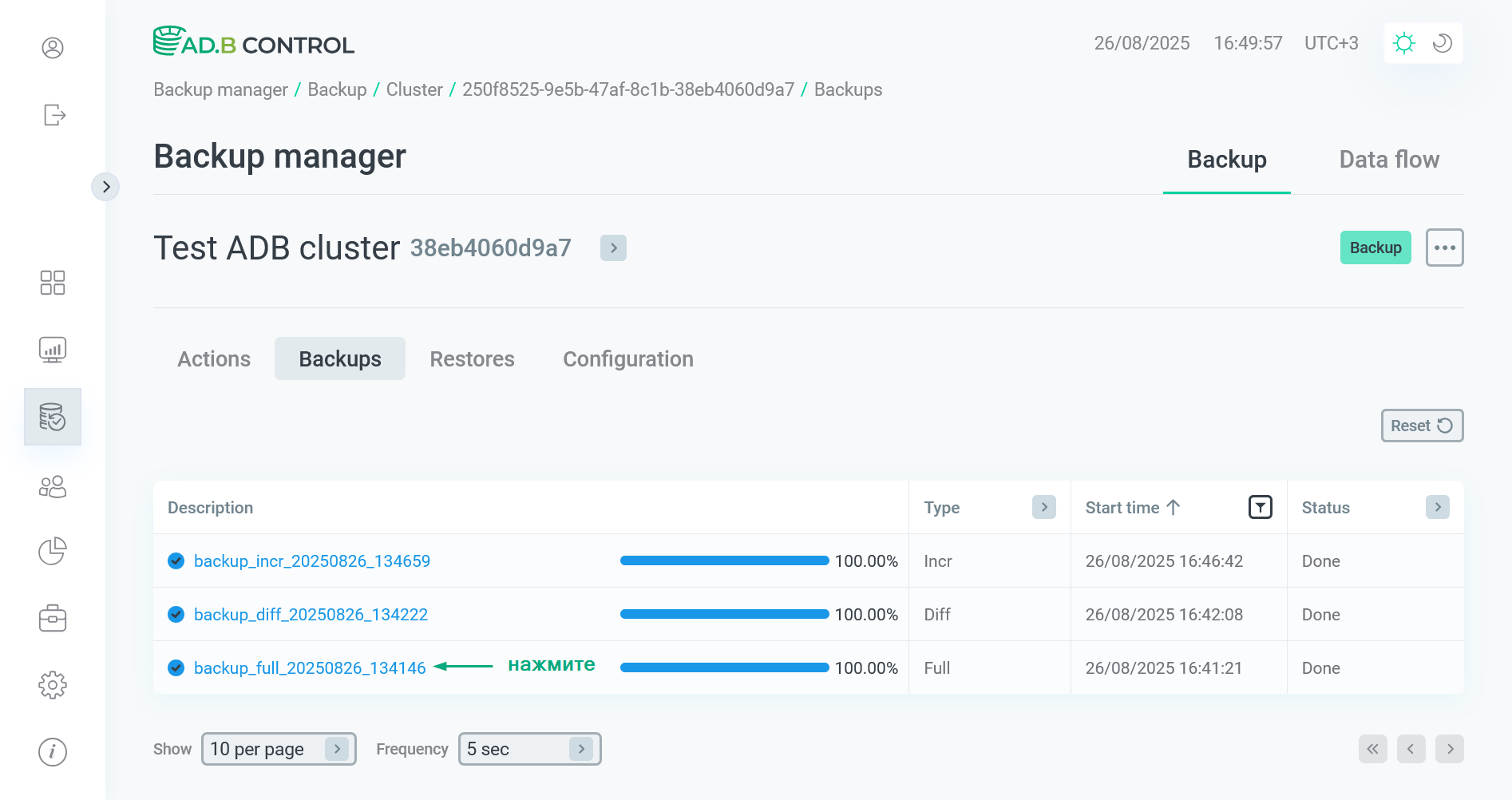Switch to the Data flow tab
The height and width of the screenshot is (800, 1512).
(x=1389, y=160)
